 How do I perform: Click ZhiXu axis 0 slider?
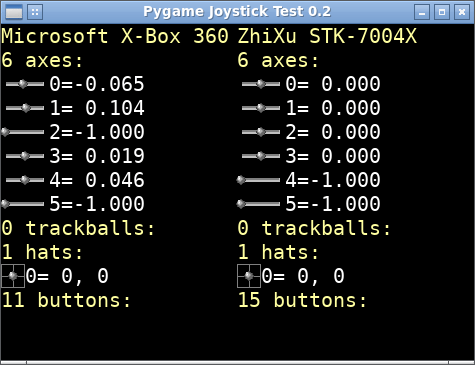point(261,84)
